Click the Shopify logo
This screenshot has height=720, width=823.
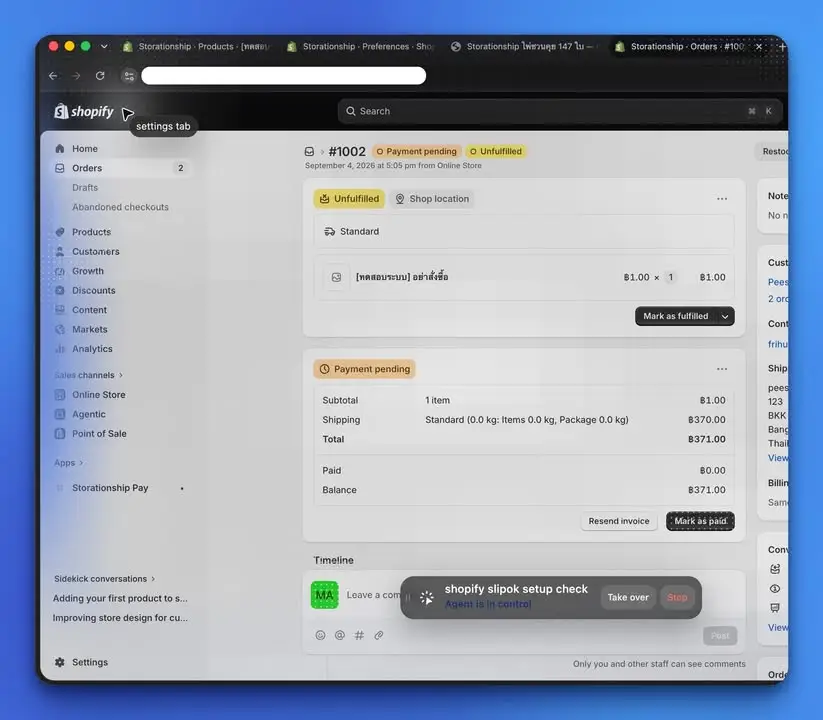click(84, 111)
